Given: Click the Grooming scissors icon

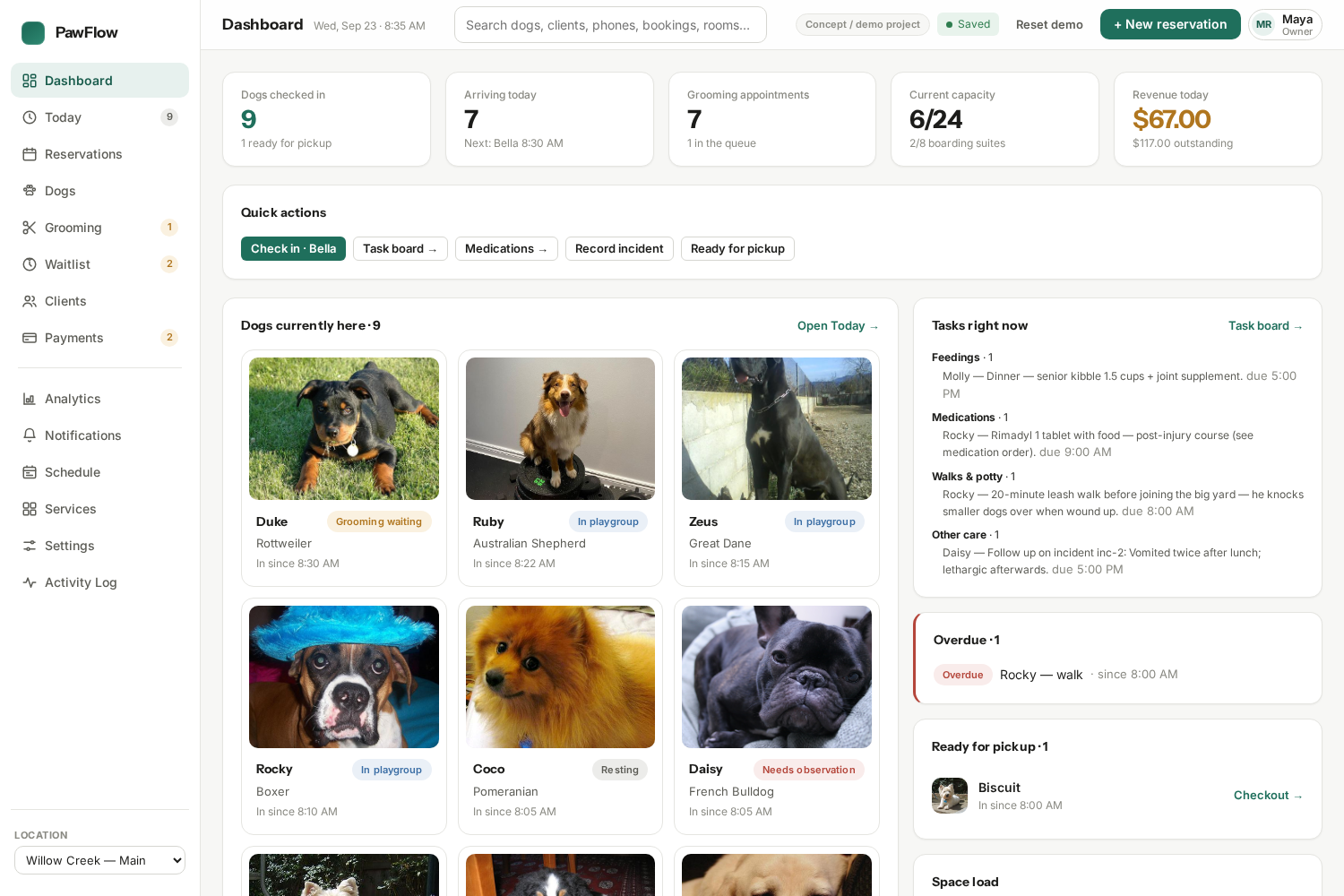Looking at the screenshot, I should tap(30, 228).
